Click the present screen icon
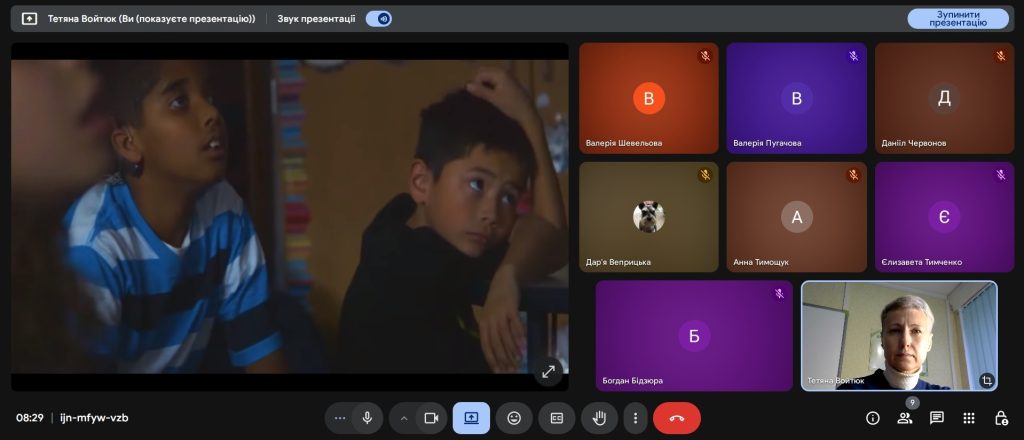This screenshot has width=1024, height=440. 471,418
